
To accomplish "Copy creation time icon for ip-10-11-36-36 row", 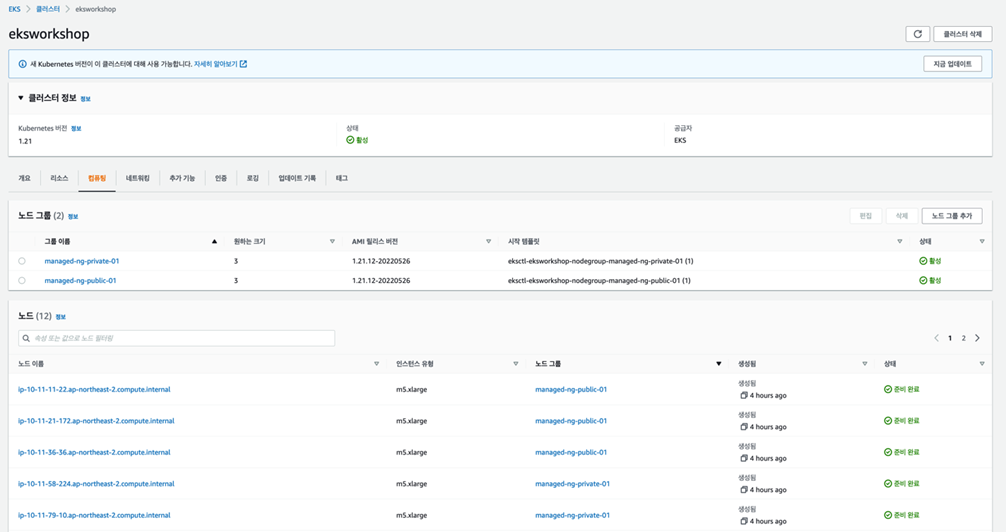I will 744,458.
